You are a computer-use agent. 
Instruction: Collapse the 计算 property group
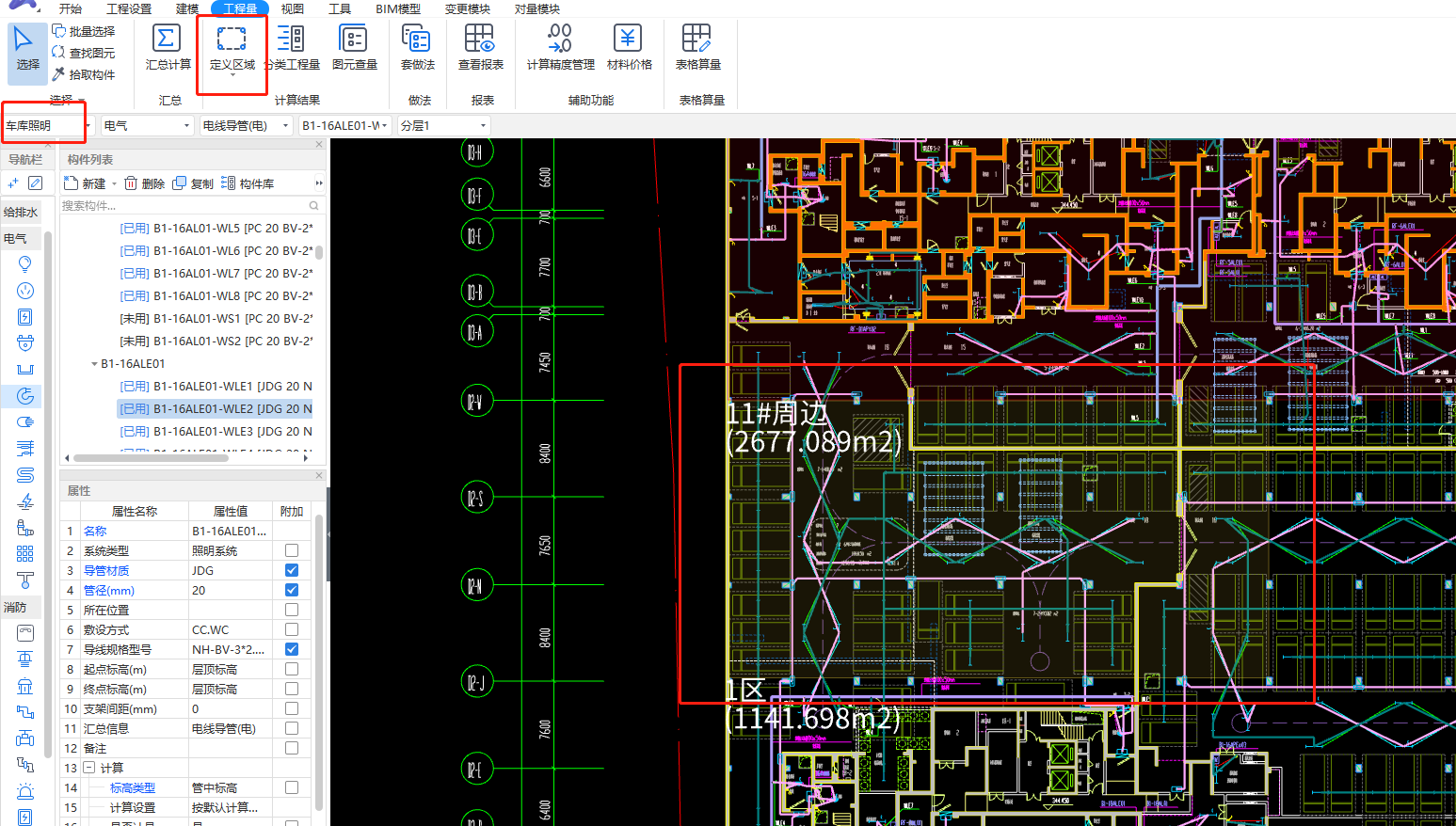pos(89,768)
